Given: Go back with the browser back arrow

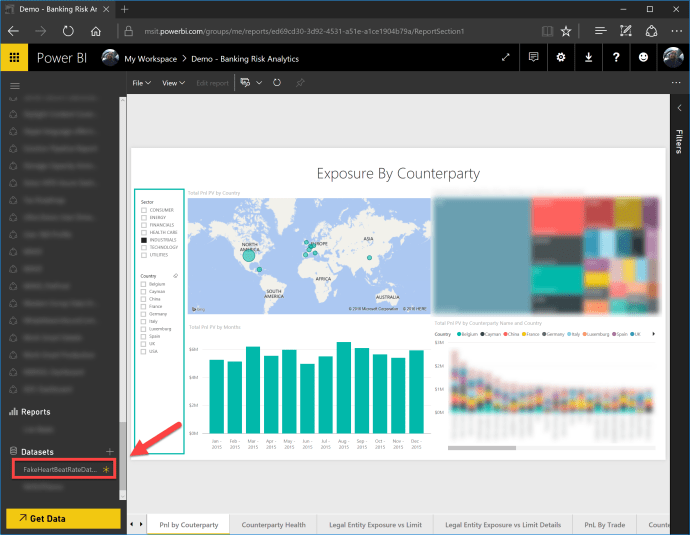Looking at the screenshot, I should [14, 31].
